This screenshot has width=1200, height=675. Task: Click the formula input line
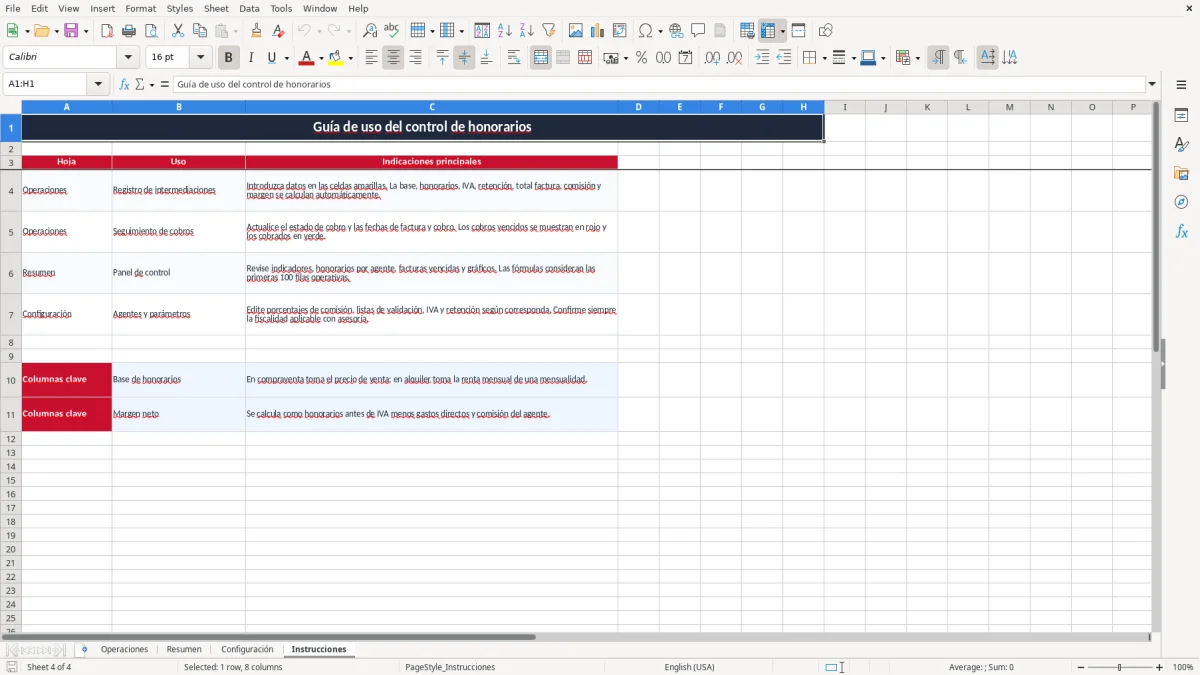click(659, 84)
